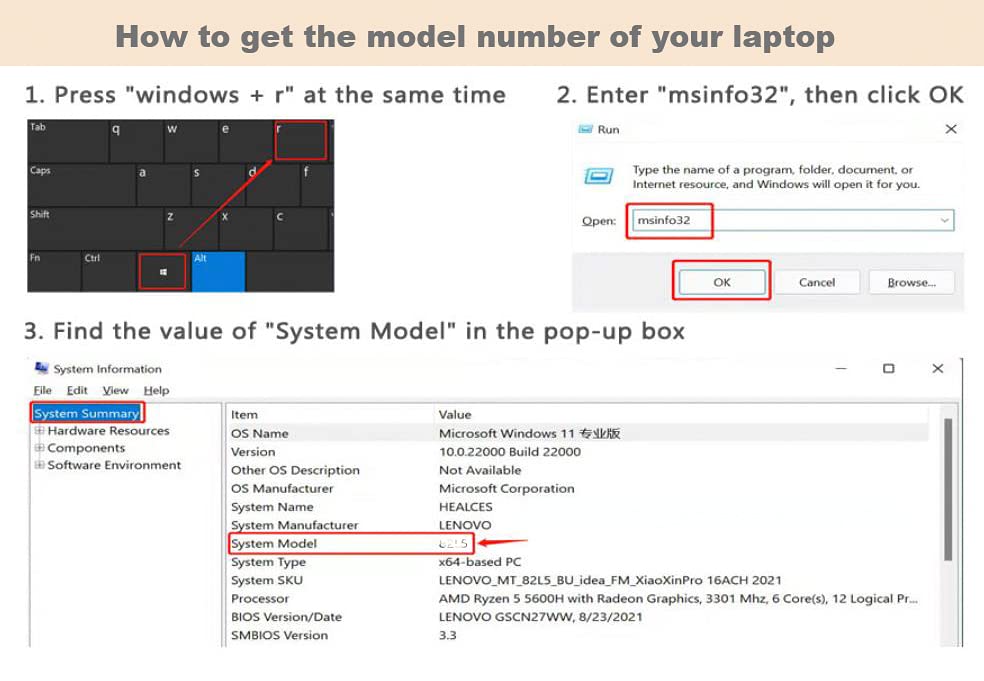
Task: Select the System Manufacturer row
Action: tap(577, 525)
